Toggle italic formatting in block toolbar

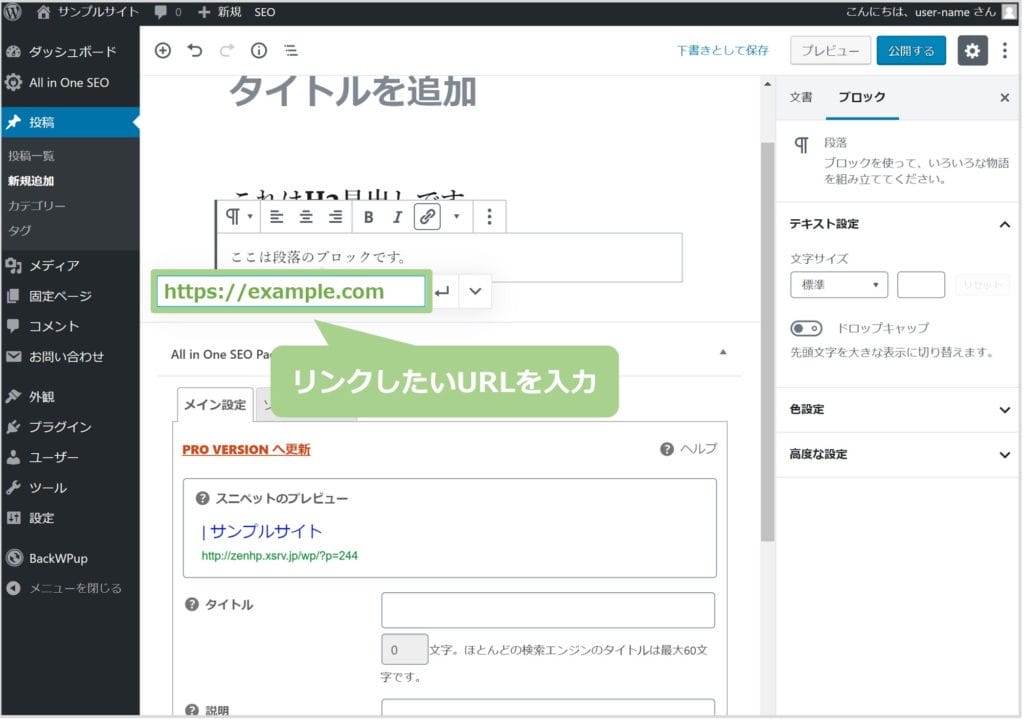pyautogui.click(x=397, y=217)
